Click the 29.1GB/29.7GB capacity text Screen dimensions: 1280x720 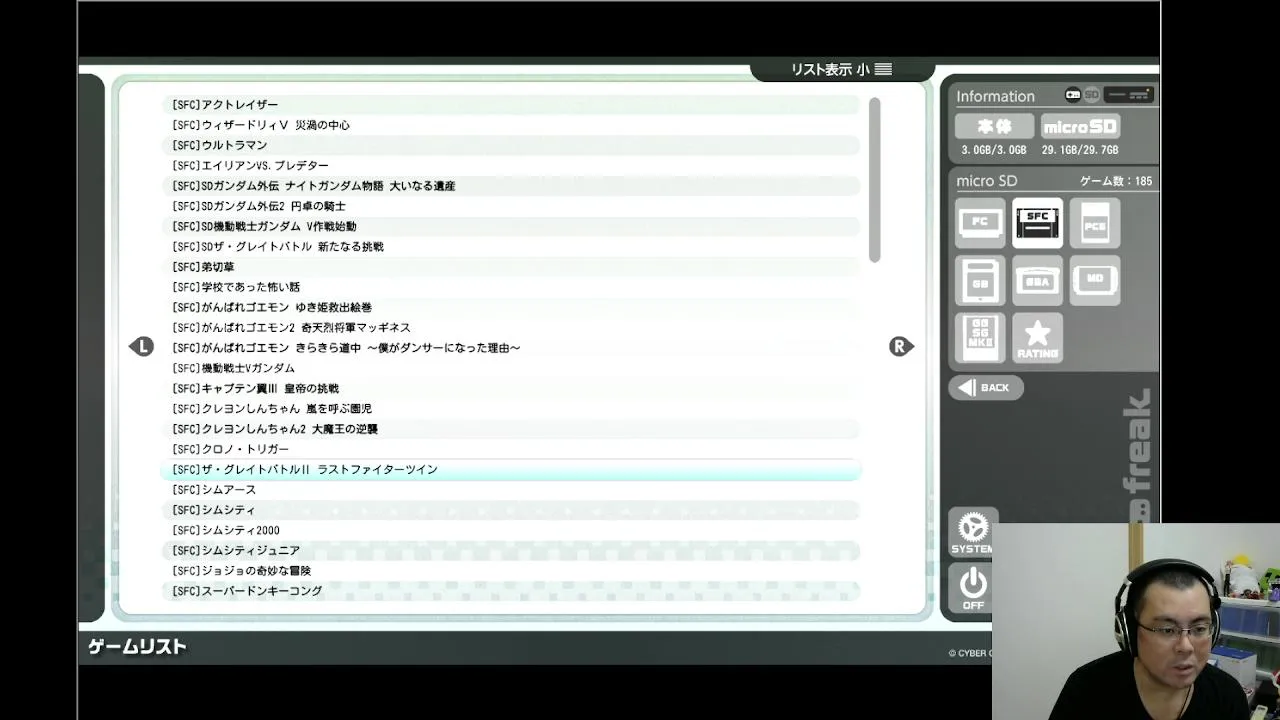click(x=1080, y=150)
